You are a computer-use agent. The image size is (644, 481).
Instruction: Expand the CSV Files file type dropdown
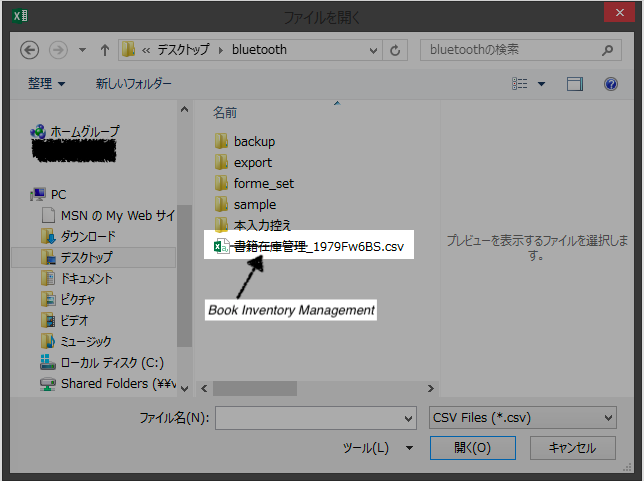(x=607, y=418)
